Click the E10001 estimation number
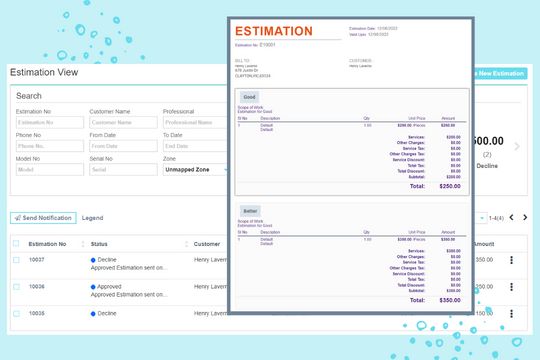This screenshot has width=540, height=360. [x=268, y=45]
